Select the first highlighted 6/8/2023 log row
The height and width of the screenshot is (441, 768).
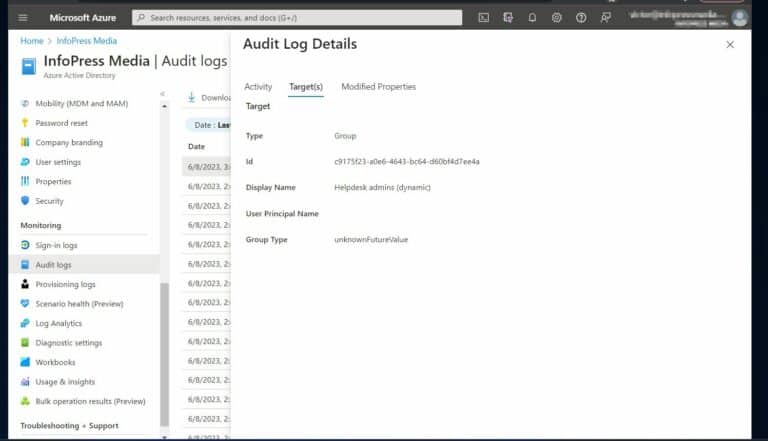coord(206,167)
